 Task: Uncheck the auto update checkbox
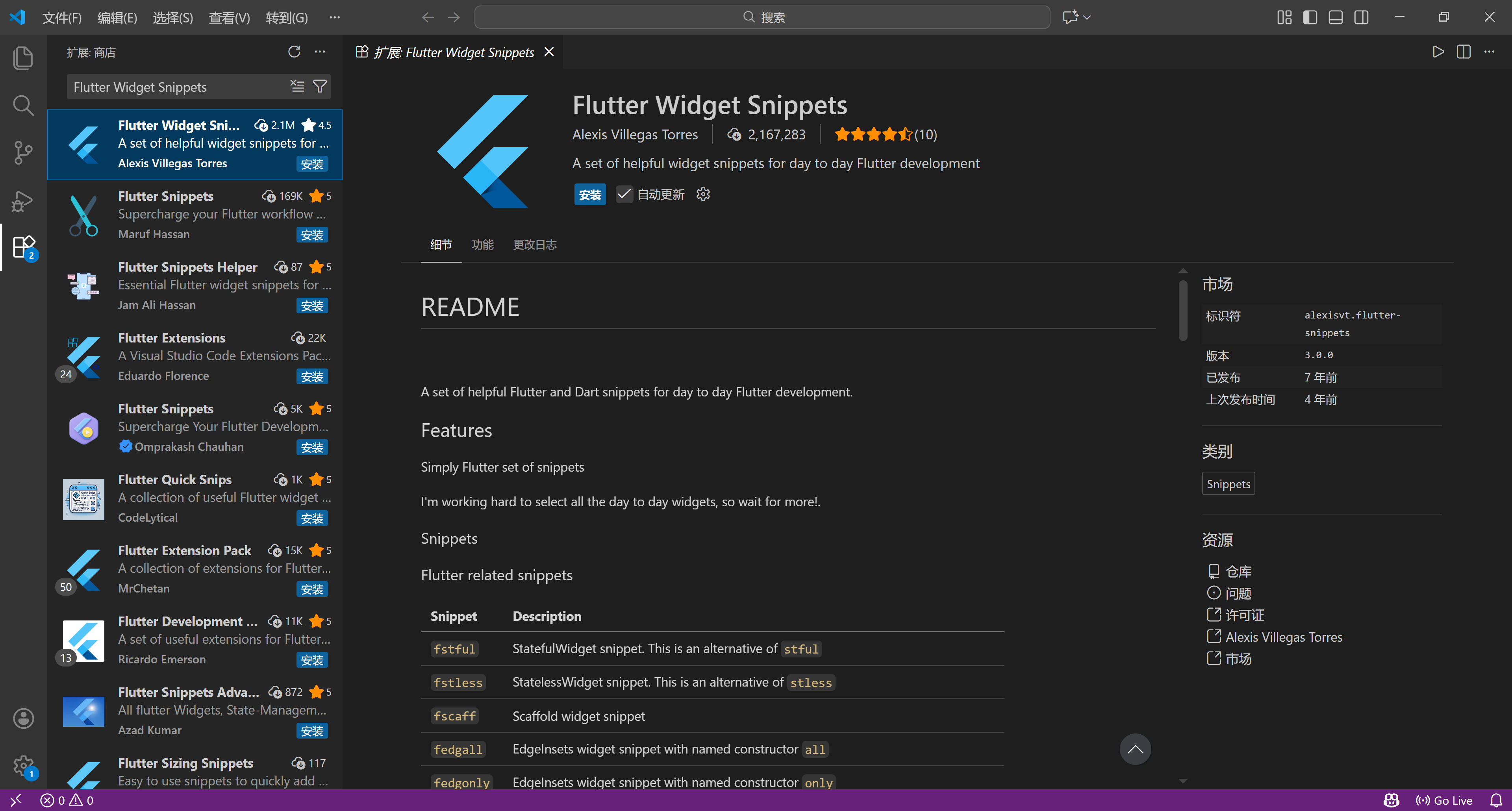[624, 194]
